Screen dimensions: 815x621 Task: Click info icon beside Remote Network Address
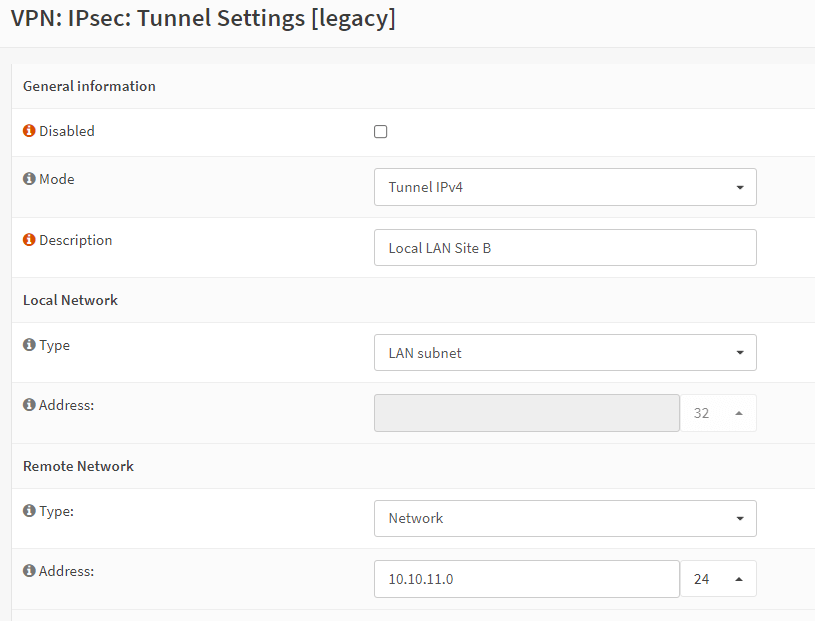tap(30, 571)
